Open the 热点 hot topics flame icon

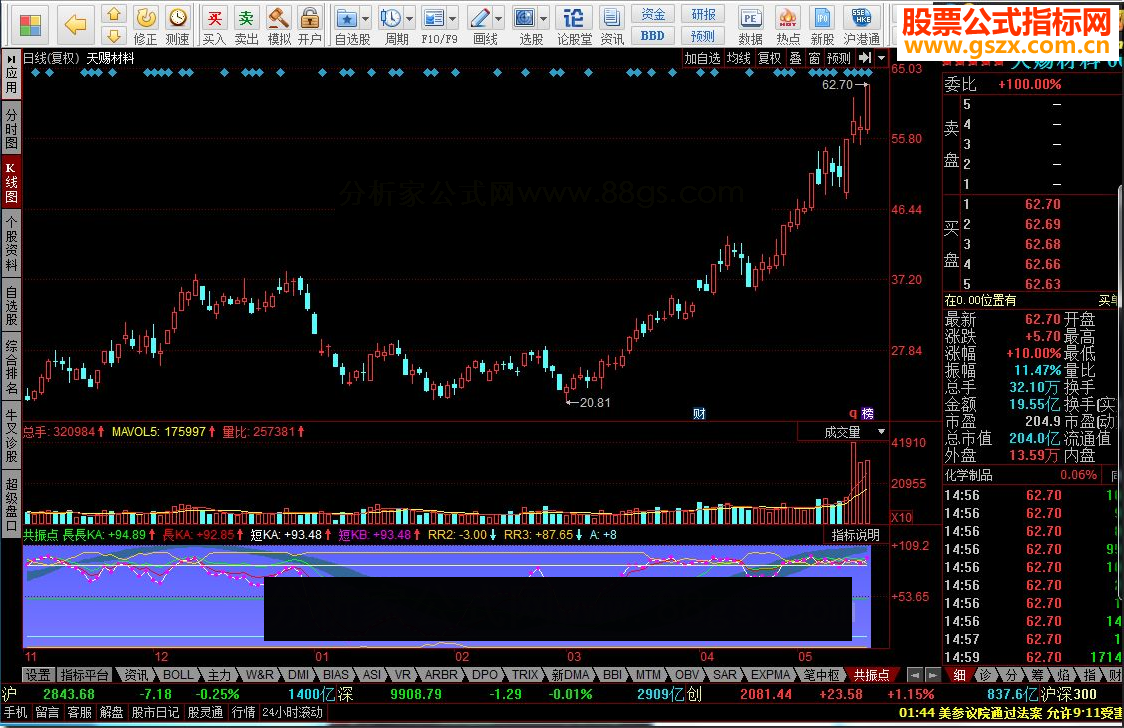(788, 25)
